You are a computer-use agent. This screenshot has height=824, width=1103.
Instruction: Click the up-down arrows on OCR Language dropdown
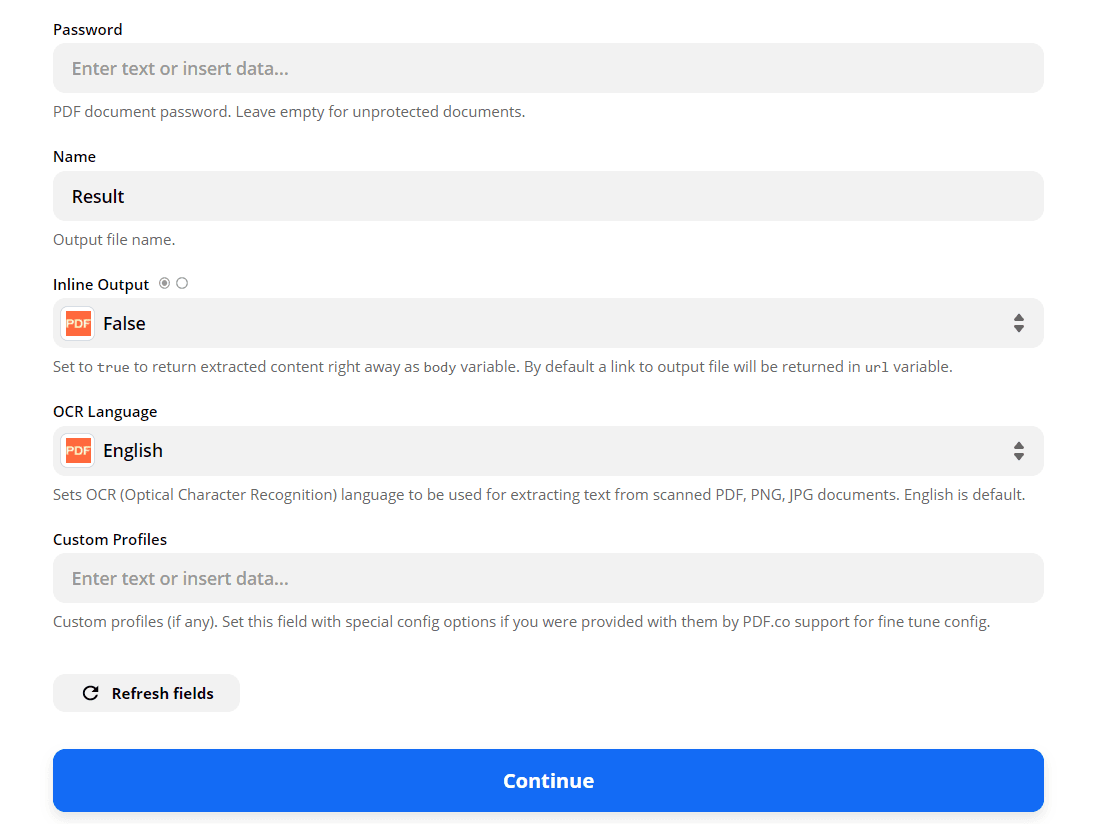(x=1019, y=451)
